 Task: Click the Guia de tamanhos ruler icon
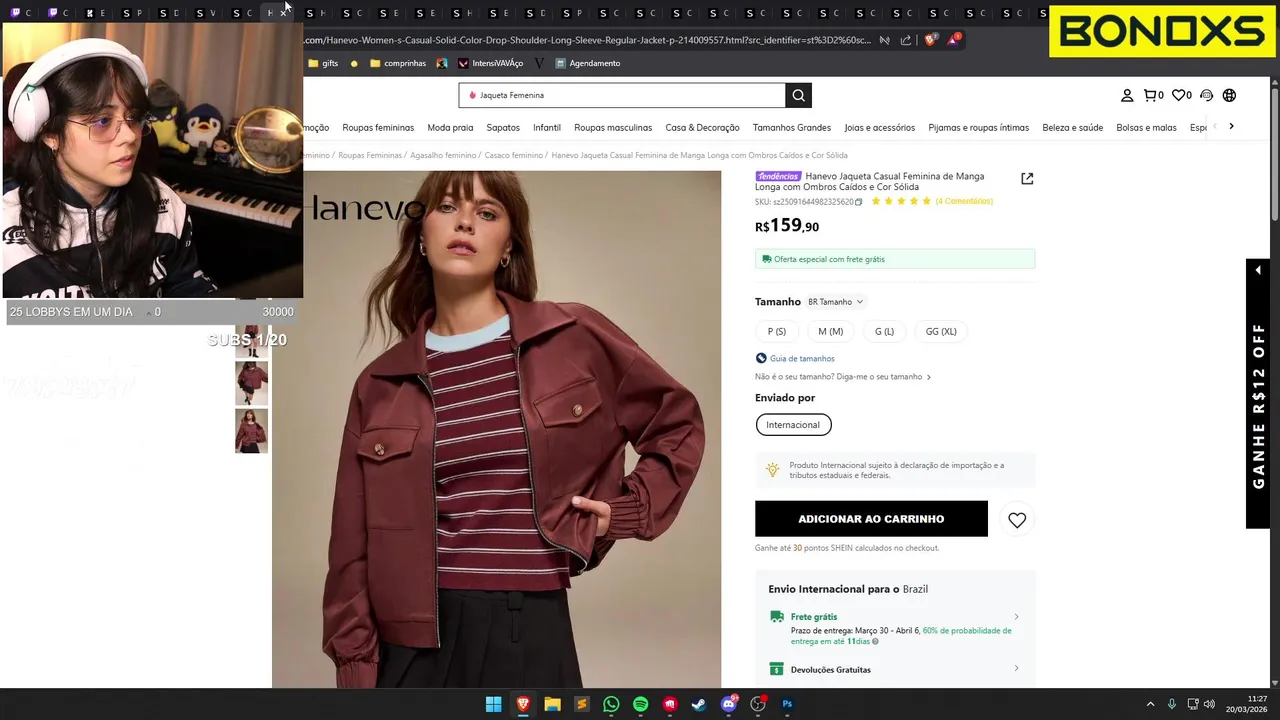pyautogui.click(x=761, y=358)
